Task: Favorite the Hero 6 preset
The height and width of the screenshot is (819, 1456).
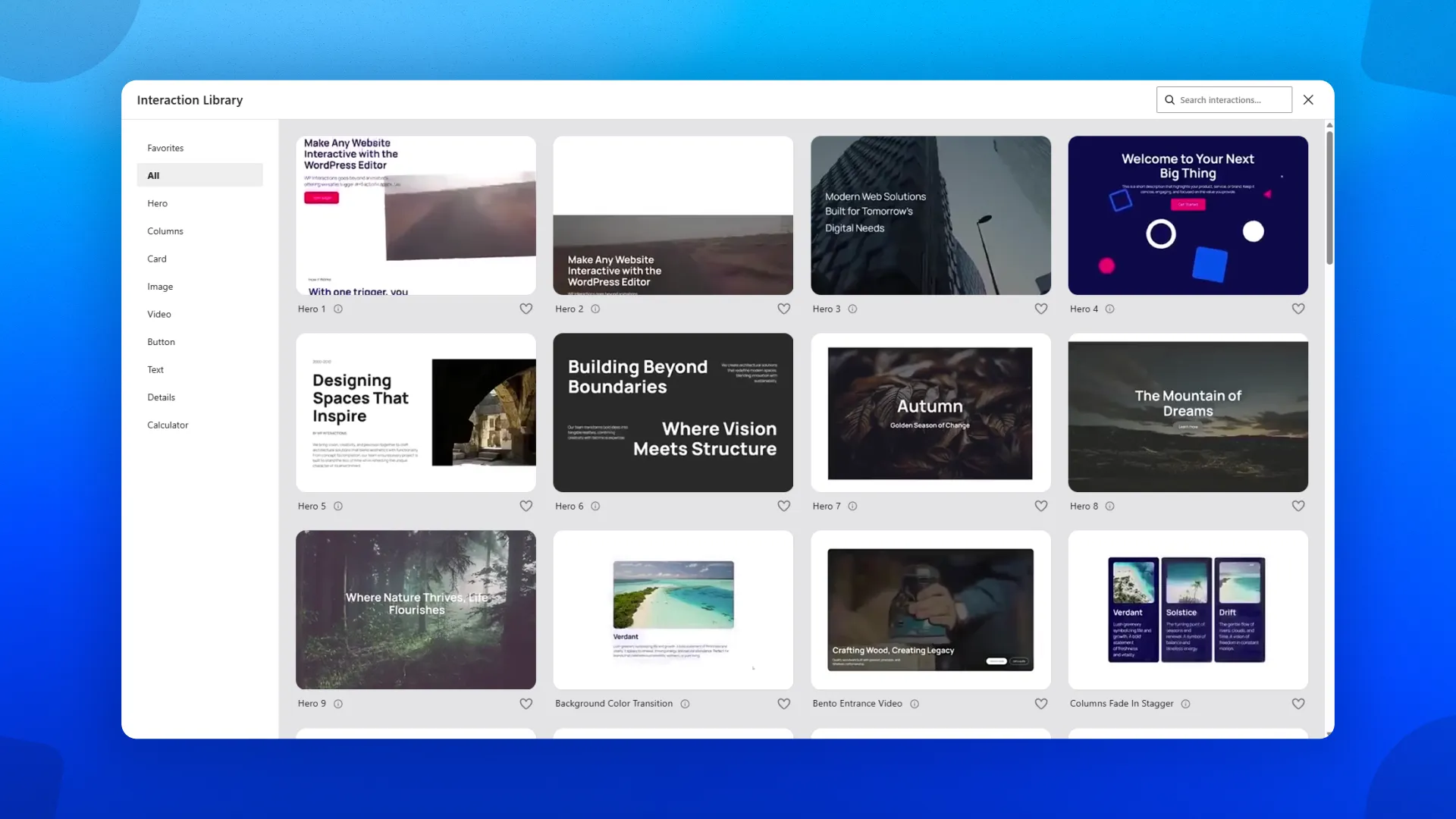Action: (783, 506)
